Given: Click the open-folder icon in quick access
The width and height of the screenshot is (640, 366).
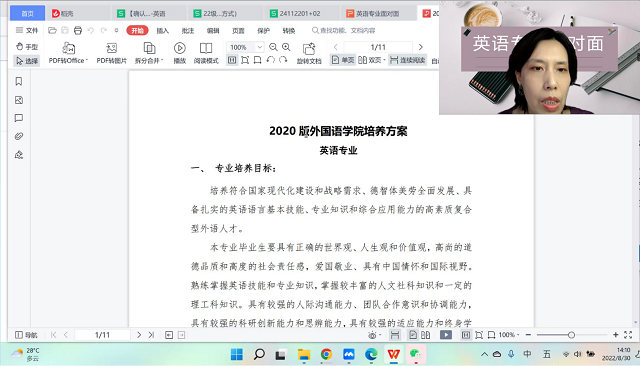Looking at the screenshot, I should click(x=52, y=30).
